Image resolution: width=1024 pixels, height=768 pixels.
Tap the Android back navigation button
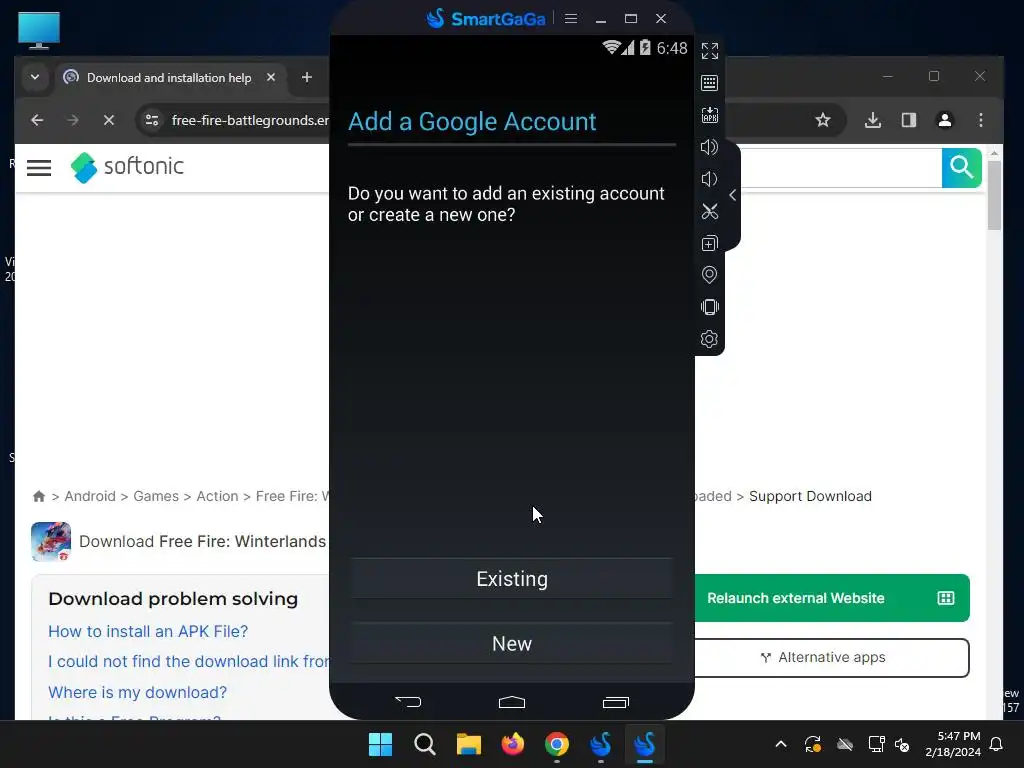[408, 702]
